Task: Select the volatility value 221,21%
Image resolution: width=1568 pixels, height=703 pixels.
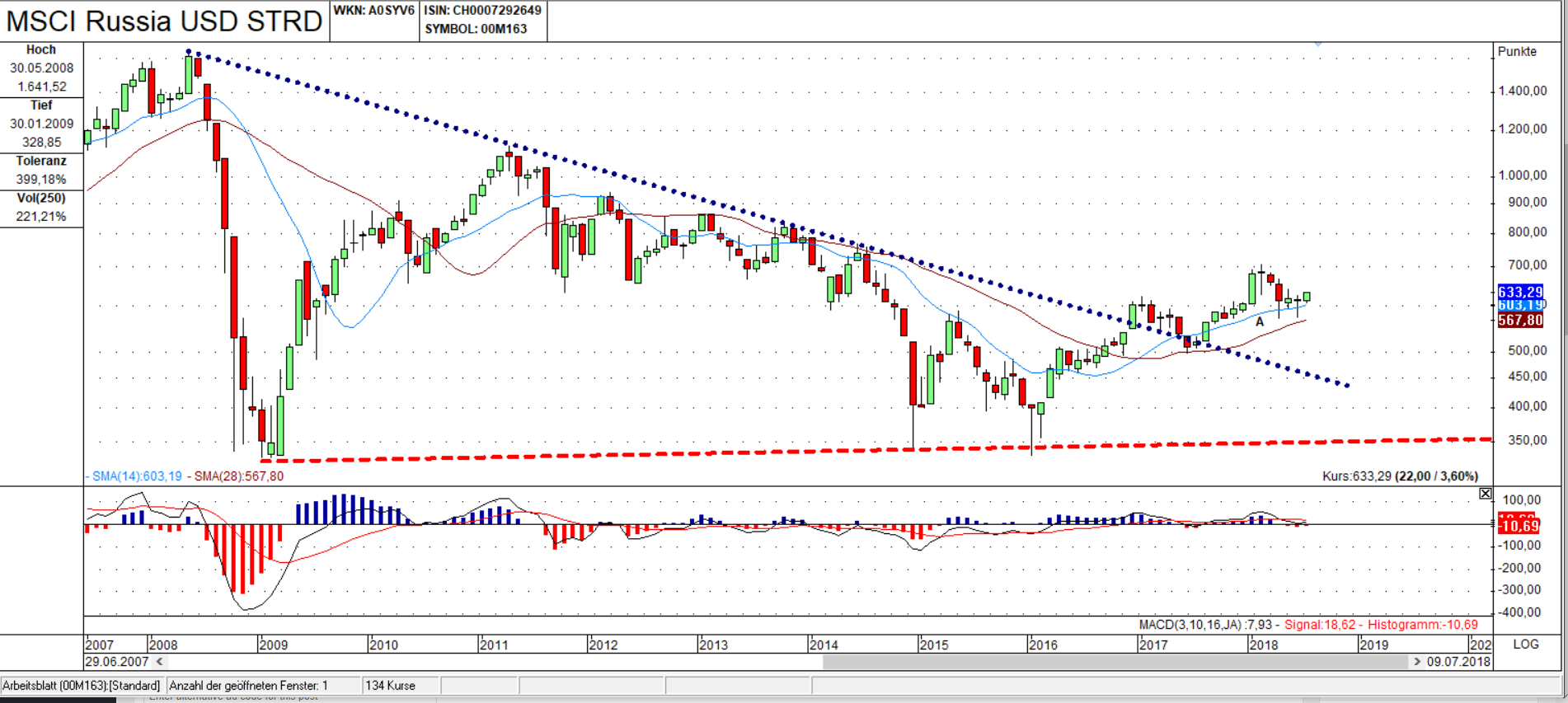Action: pos(41,217)
